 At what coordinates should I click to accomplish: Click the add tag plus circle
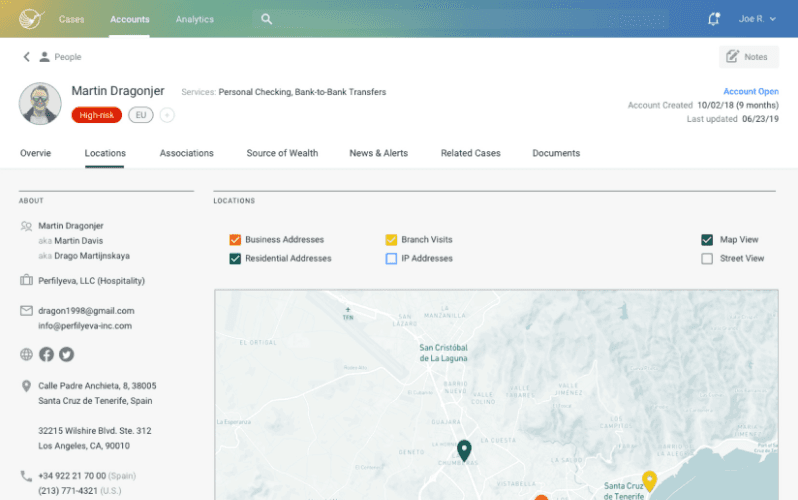click(167, 115)
